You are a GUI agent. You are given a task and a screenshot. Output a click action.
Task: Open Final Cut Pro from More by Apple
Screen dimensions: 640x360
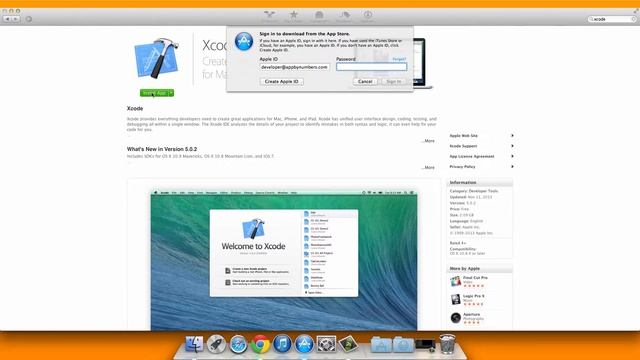point(456,281)
